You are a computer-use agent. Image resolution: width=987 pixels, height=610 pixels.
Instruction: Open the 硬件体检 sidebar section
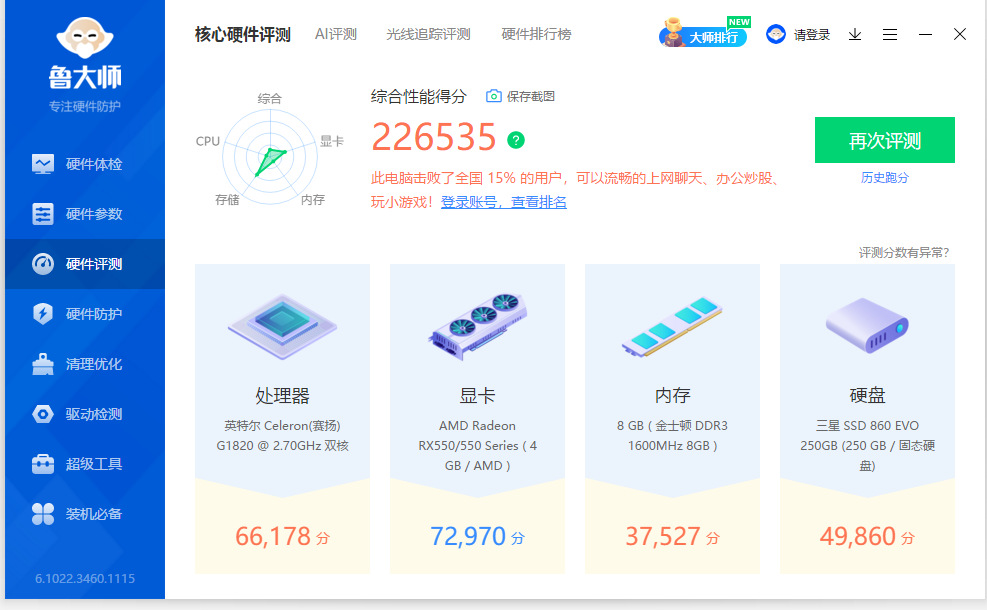click(x=85, y=164)
